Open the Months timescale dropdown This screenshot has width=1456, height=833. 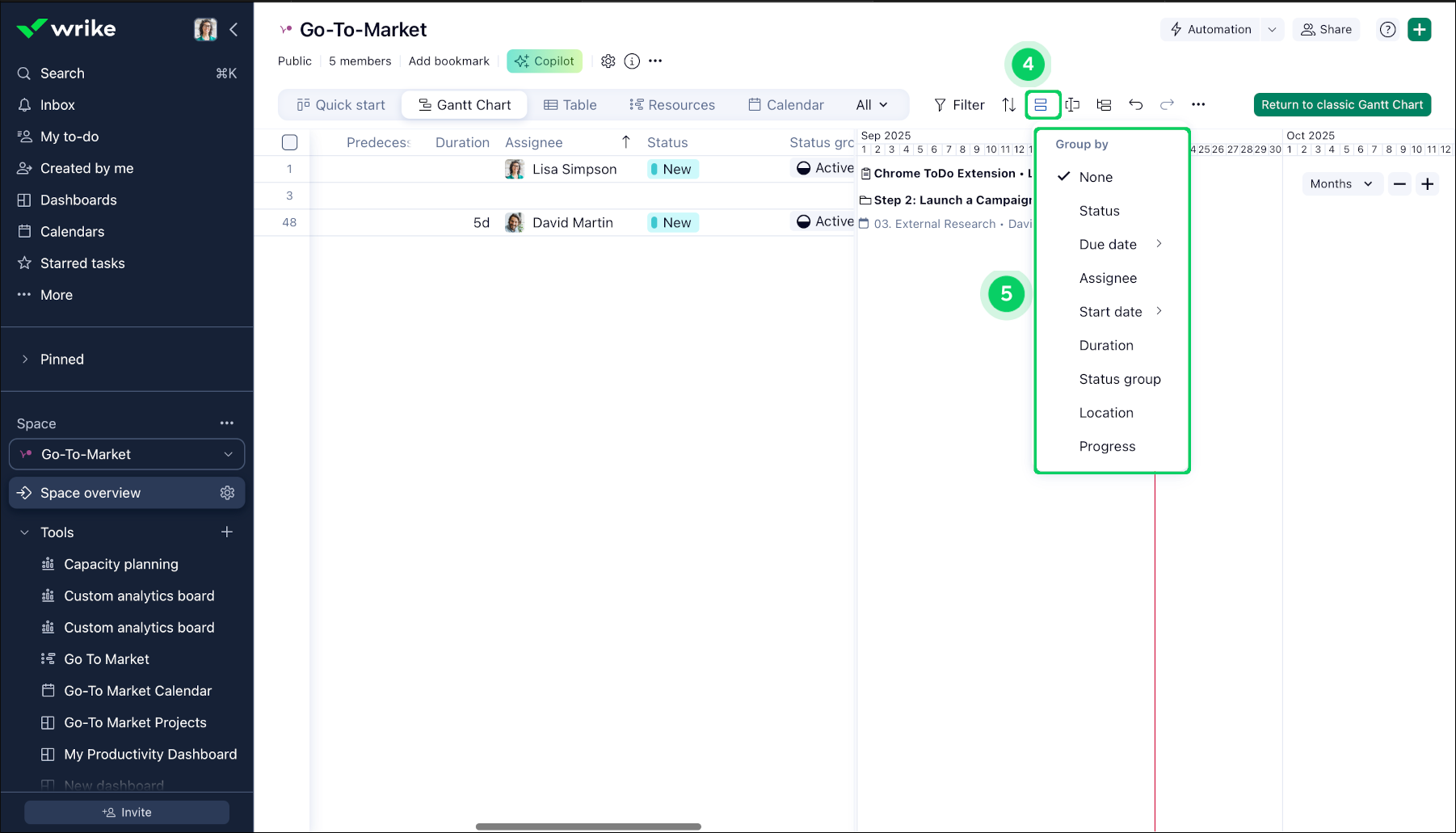1341,183
